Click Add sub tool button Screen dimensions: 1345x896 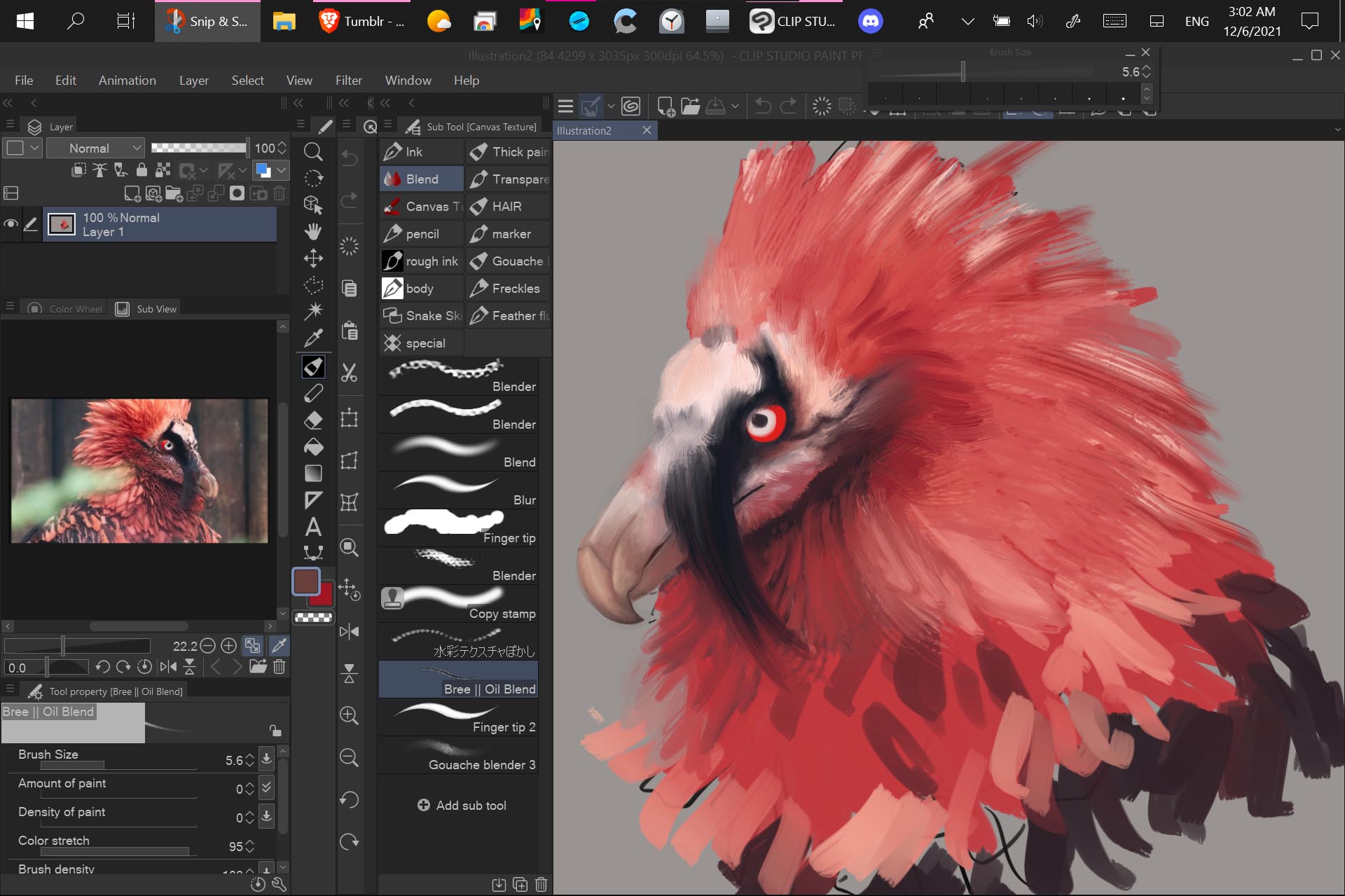(x=462, y=805)
